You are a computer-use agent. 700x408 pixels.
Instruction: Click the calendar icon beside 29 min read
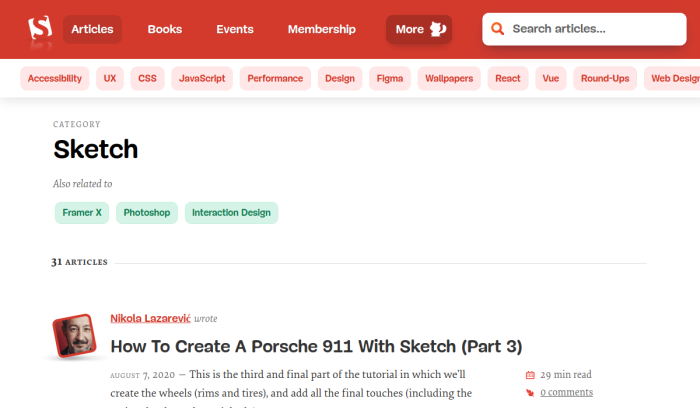pos(530,375)
